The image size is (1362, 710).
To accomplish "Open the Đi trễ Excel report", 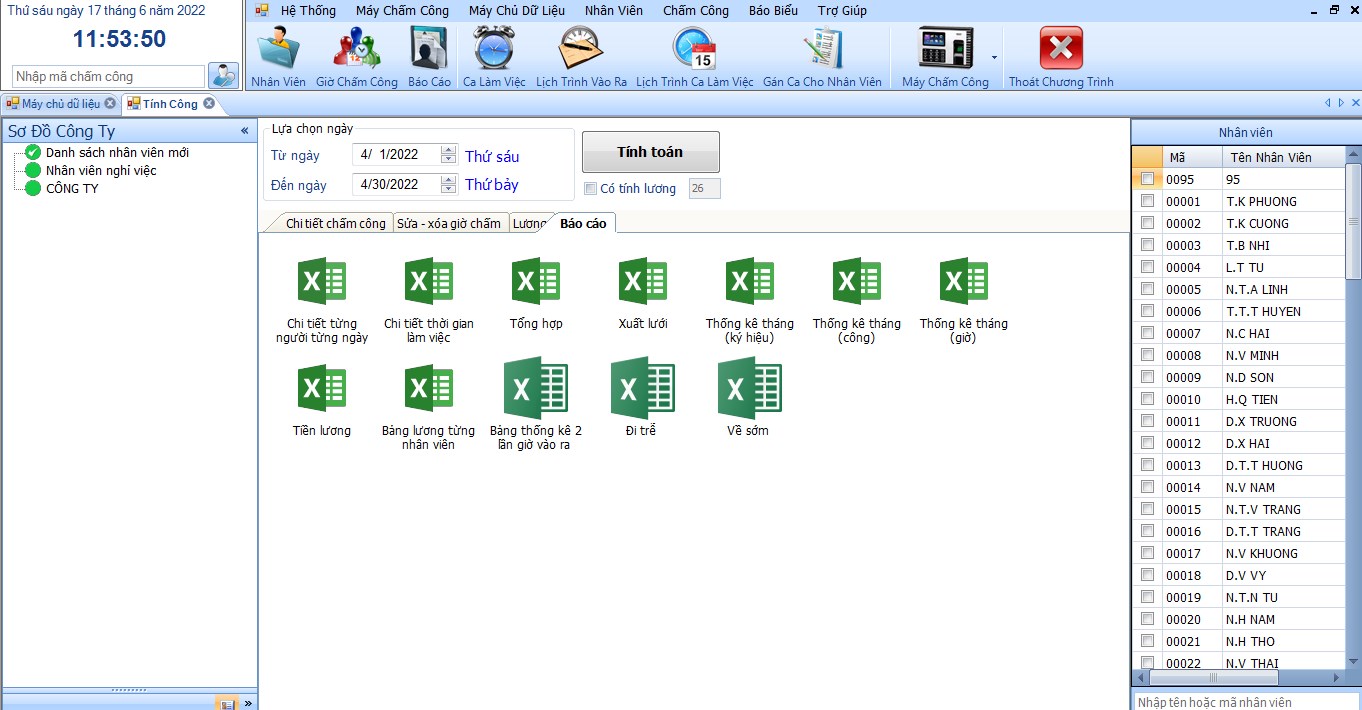I will (641, 389).
